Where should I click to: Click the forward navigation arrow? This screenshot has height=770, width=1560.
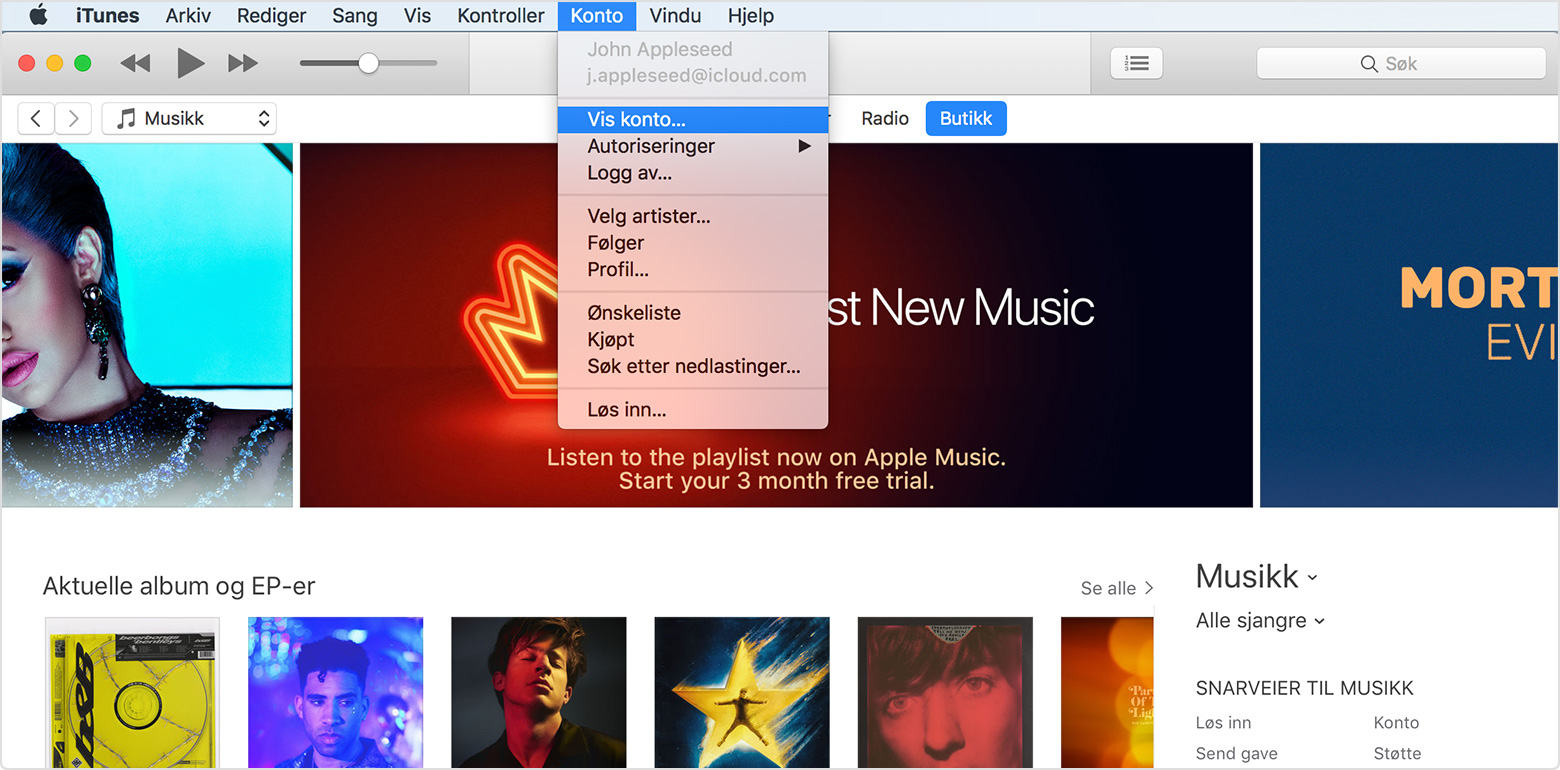73,118
